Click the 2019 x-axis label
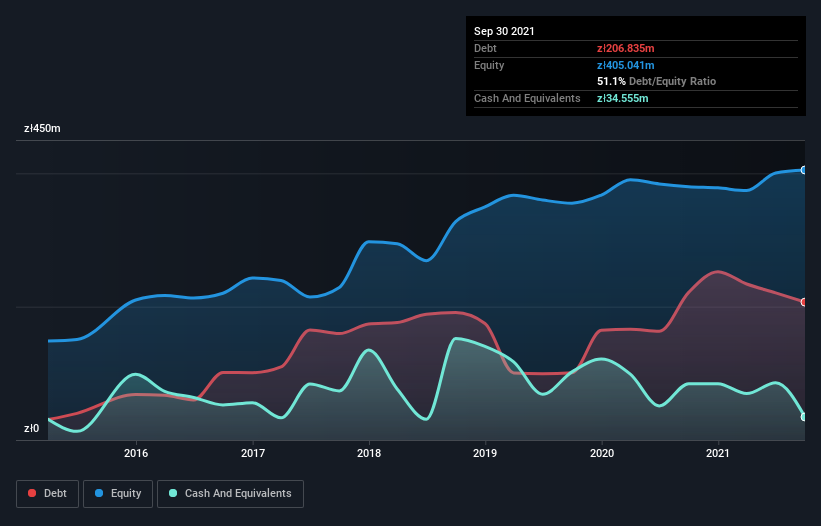This screenshot has width=821, height=526. point(485,453)
